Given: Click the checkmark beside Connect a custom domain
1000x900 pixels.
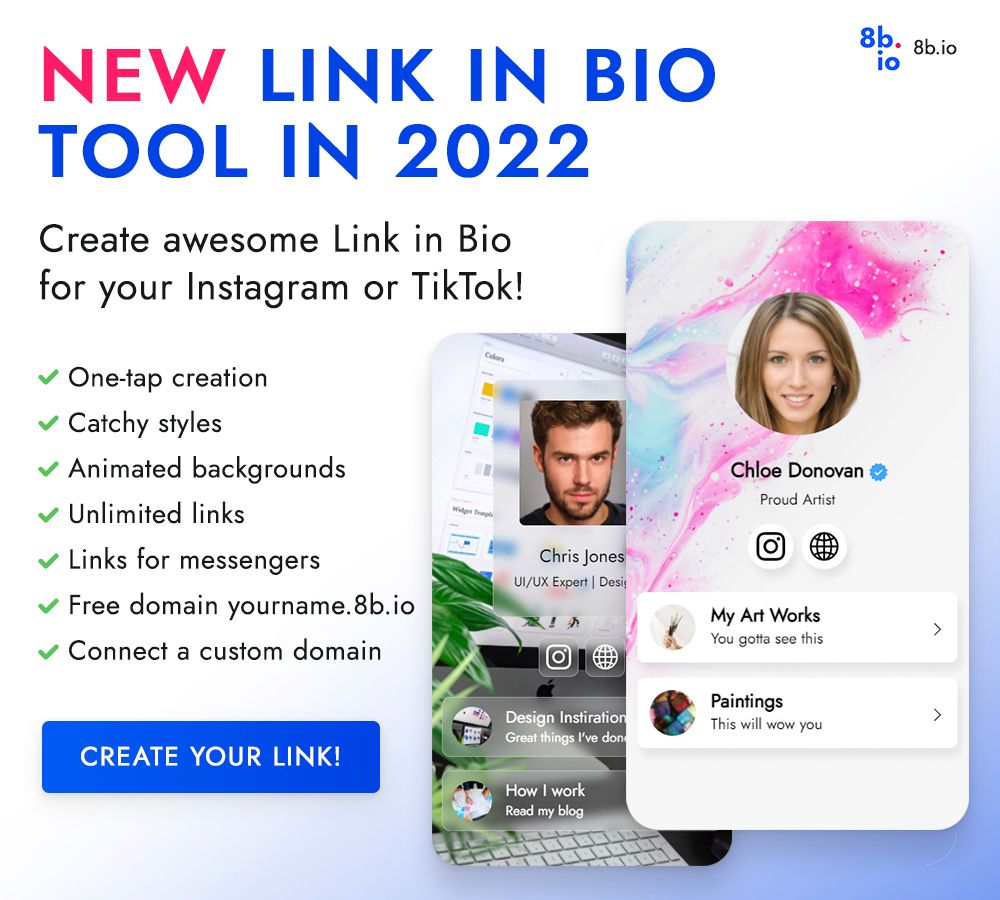Looking at the screenshot, I should (48, 651).
